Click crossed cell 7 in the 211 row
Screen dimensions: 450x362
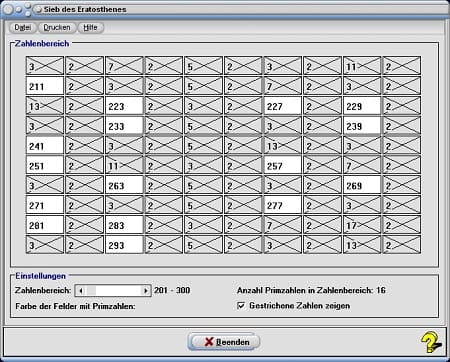(283, 86)
